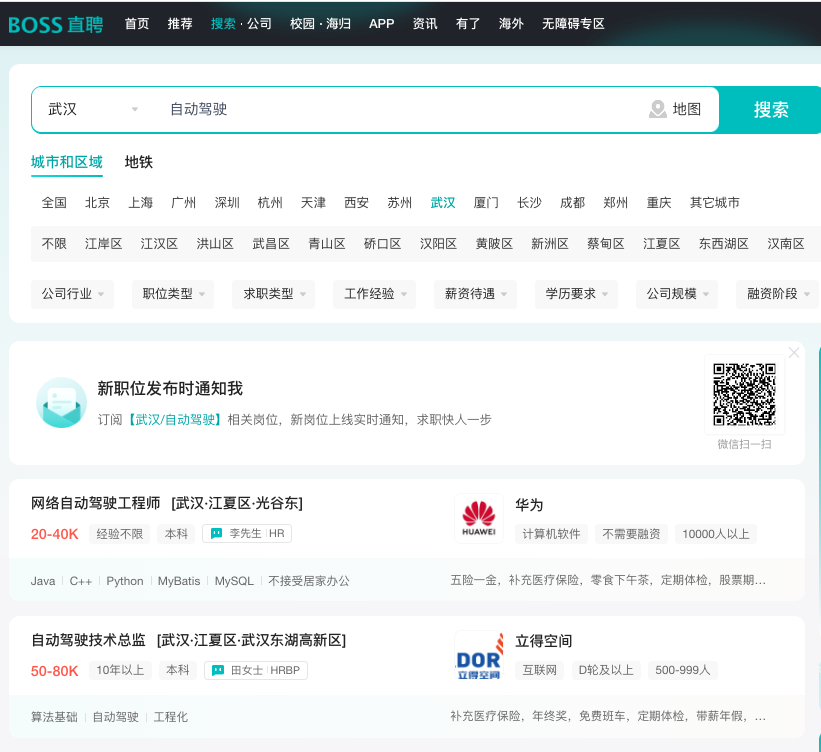821x752 pixels.
Task: Open the 立得空间 company page
Action: [x=543, y=641]
